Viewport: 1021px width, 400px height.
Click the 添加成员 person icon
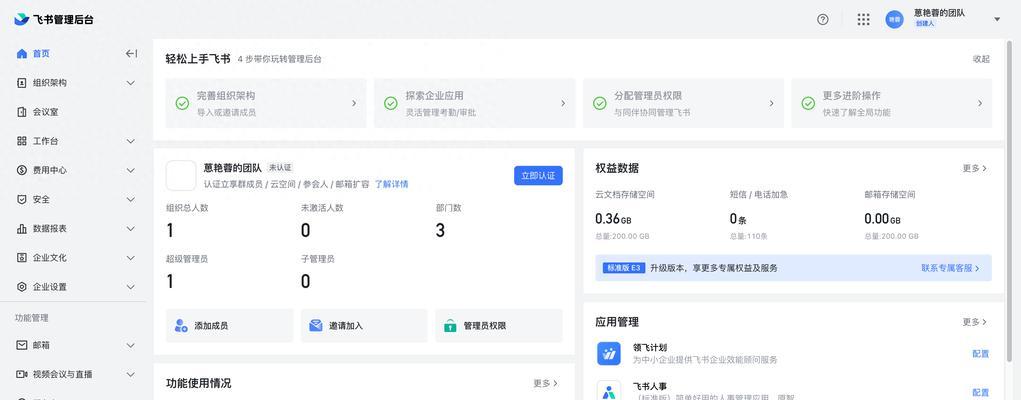tap(181, 326)
